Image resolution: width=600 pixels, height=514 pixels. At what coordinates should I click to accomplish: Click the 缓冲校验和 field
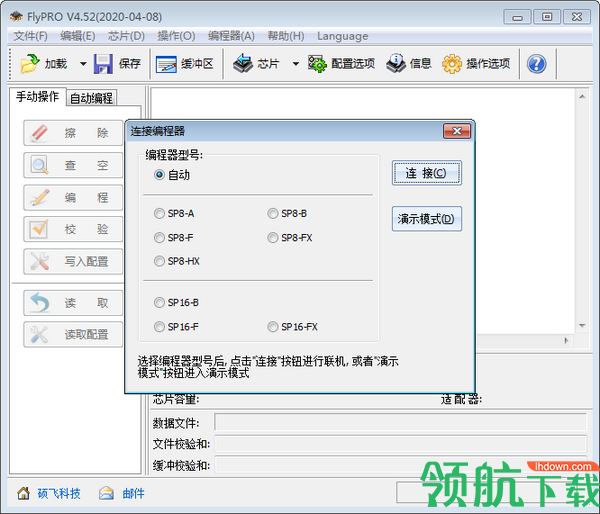pyautogui.click(x=401, y=465)
